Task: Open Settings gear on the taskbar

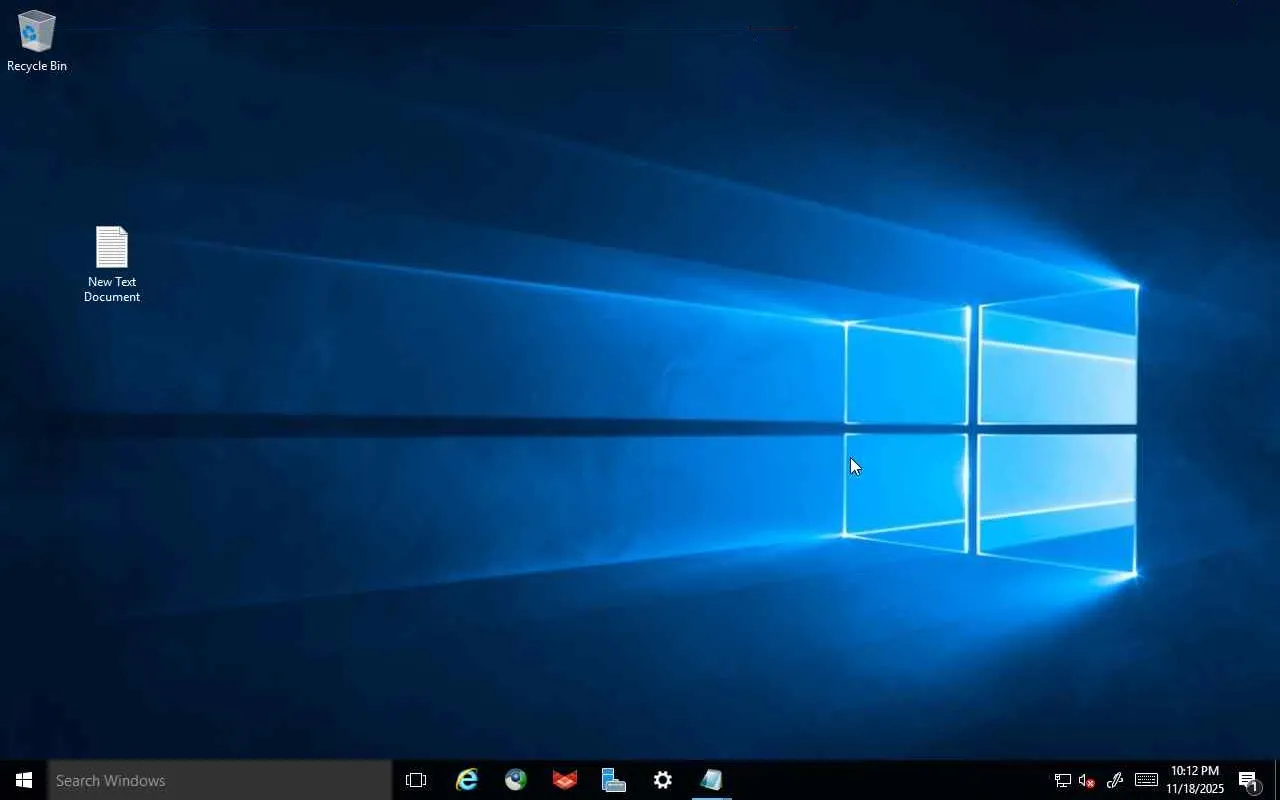Action: click(662, 780)
